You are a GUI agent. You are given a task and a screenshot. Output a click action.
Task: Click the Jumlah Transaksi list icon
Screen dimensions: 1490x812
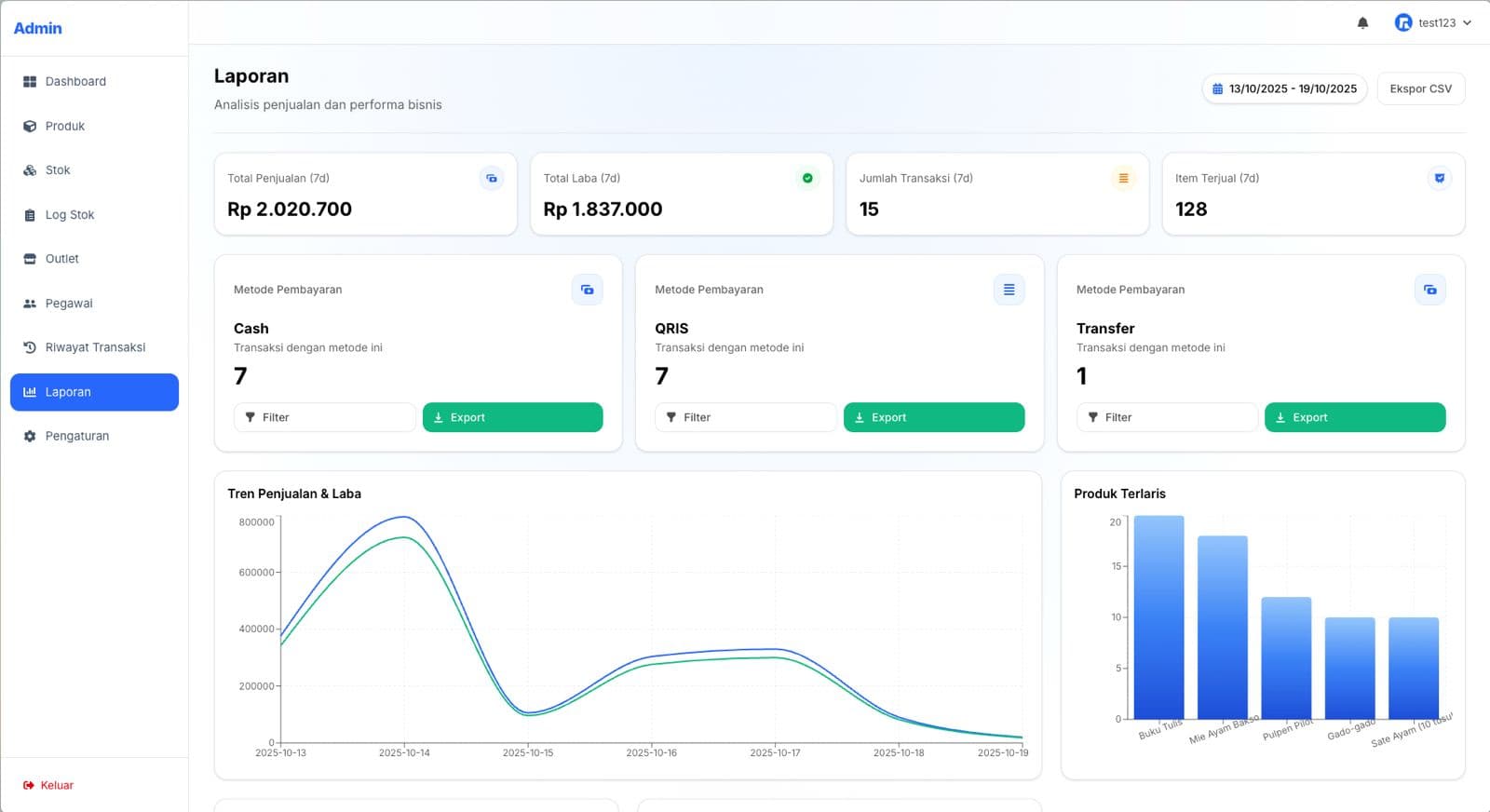[1123, 178]
